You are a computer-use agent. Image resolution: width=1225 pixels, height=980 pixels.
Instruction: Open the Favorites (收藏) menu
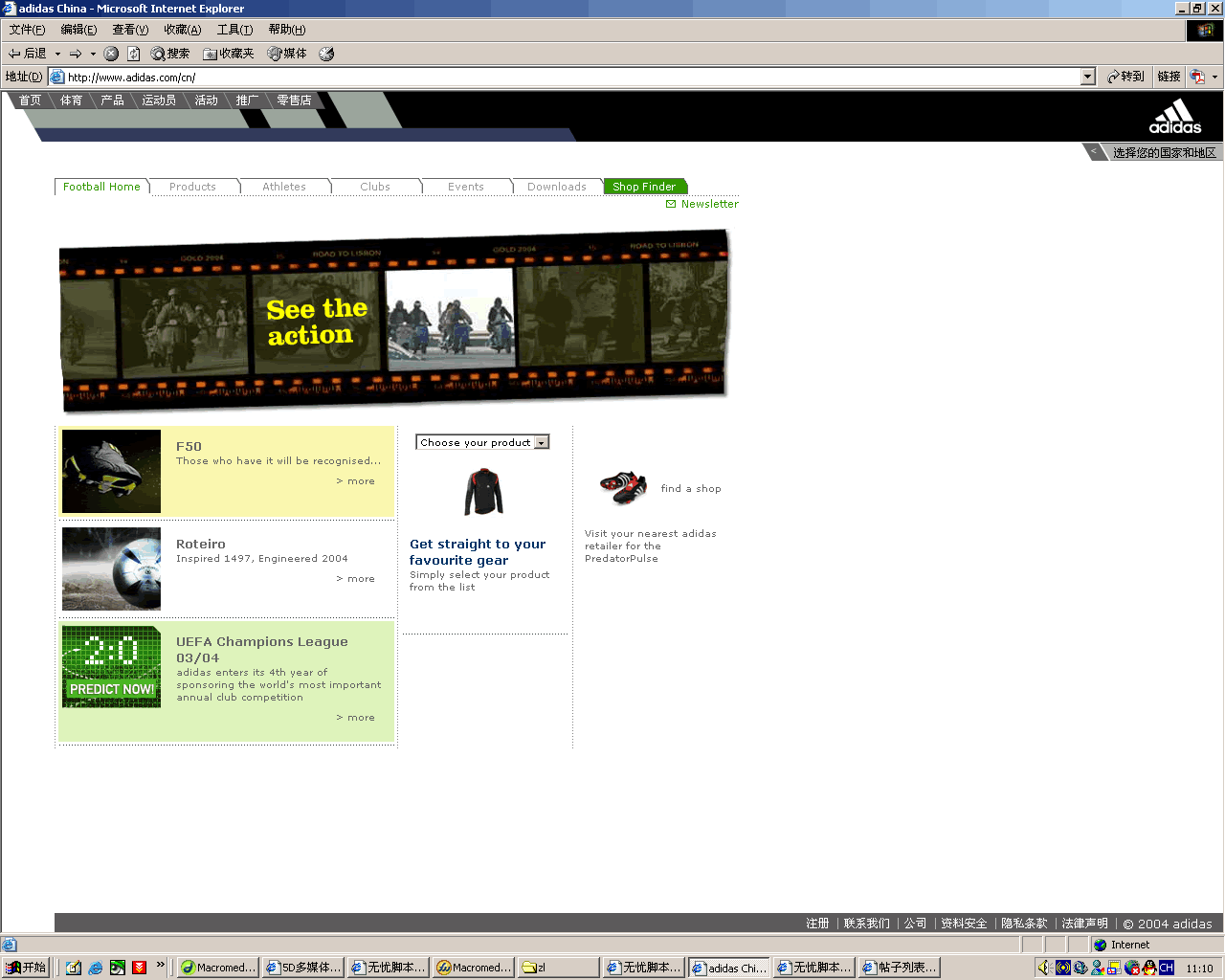(x=182, y=30)
